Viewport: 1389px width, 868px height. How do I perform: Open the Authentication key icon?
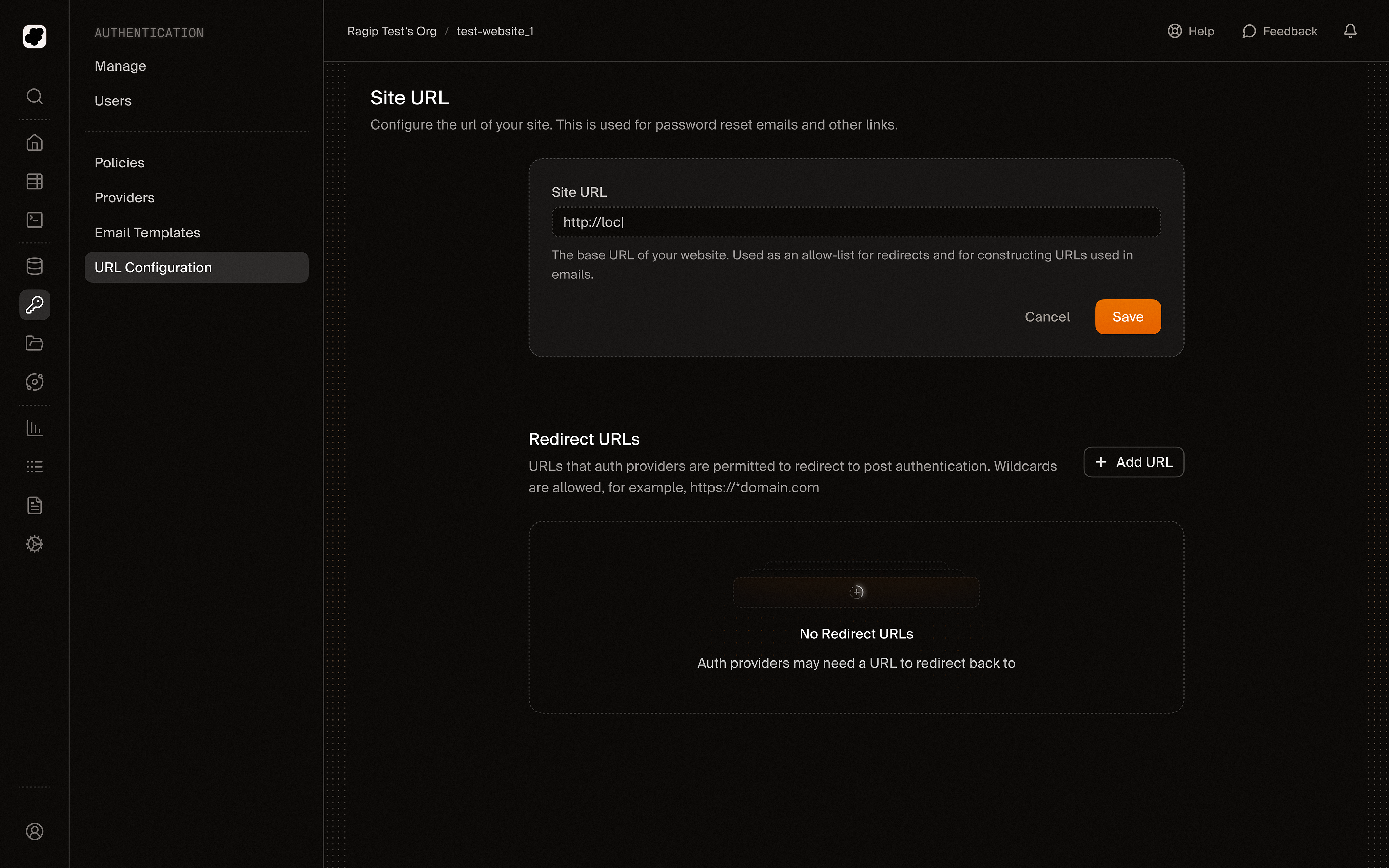coord(35,305)
